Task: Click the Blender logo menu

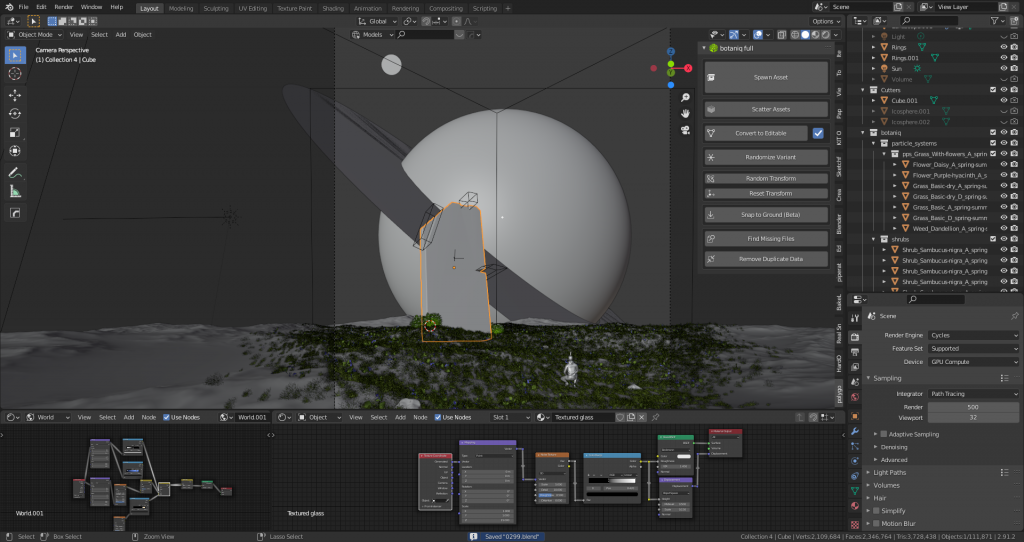Action: [x=8, y=7]
